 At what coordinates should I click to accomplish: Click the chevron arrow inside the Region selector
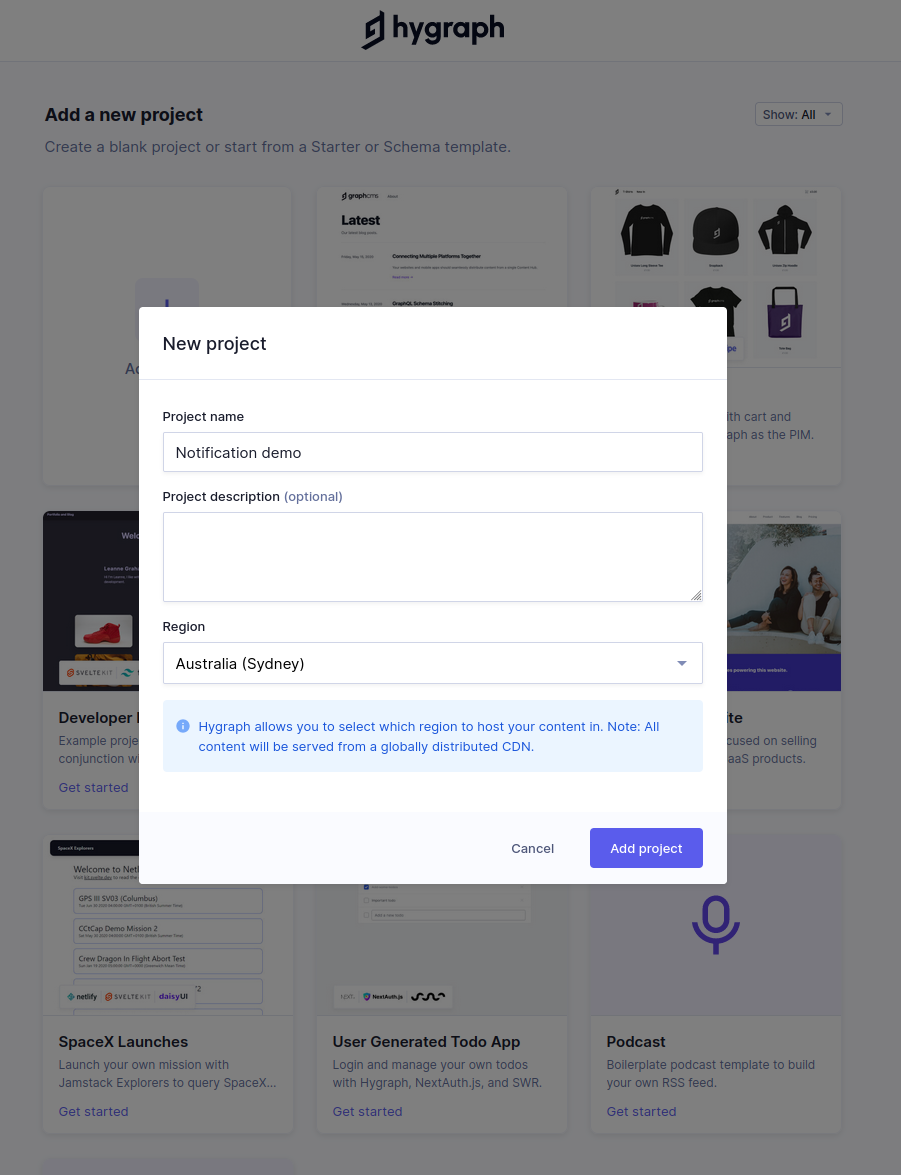coord(681,663)
